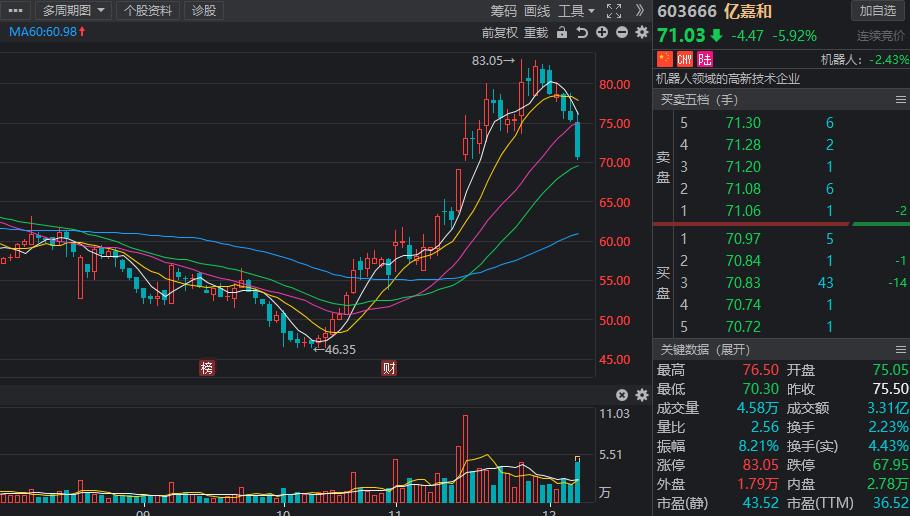Click the 陆 stock connect badge
The image size is (910, 516).
click(705, 59)
